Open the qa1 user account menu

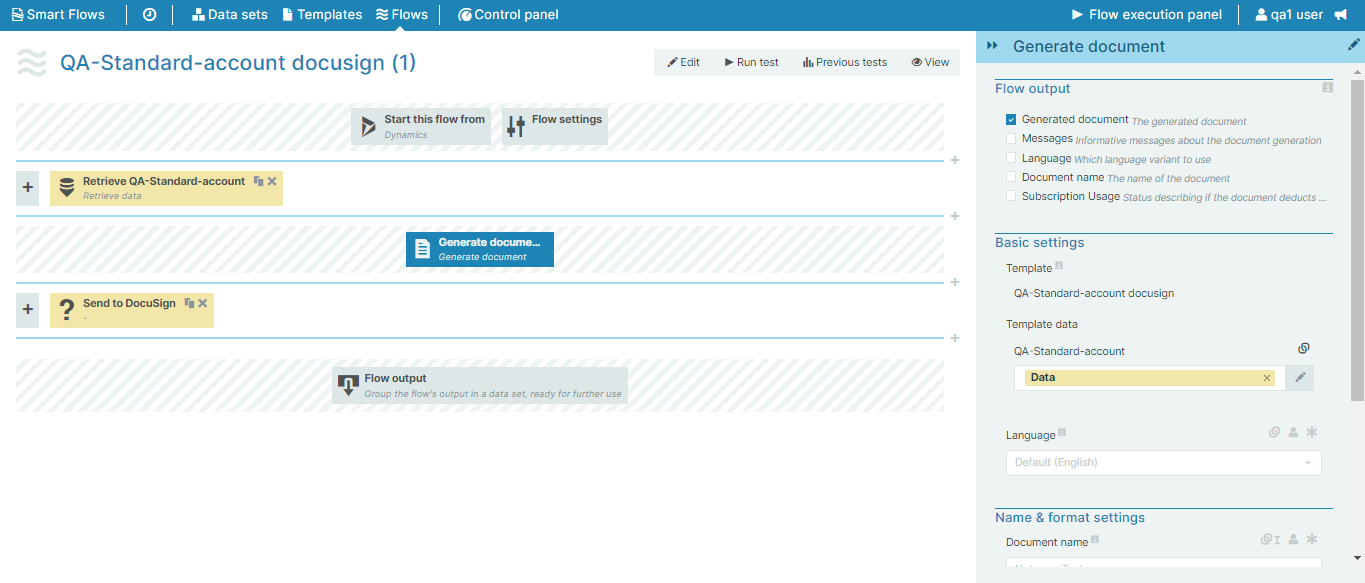point(1289,15)
